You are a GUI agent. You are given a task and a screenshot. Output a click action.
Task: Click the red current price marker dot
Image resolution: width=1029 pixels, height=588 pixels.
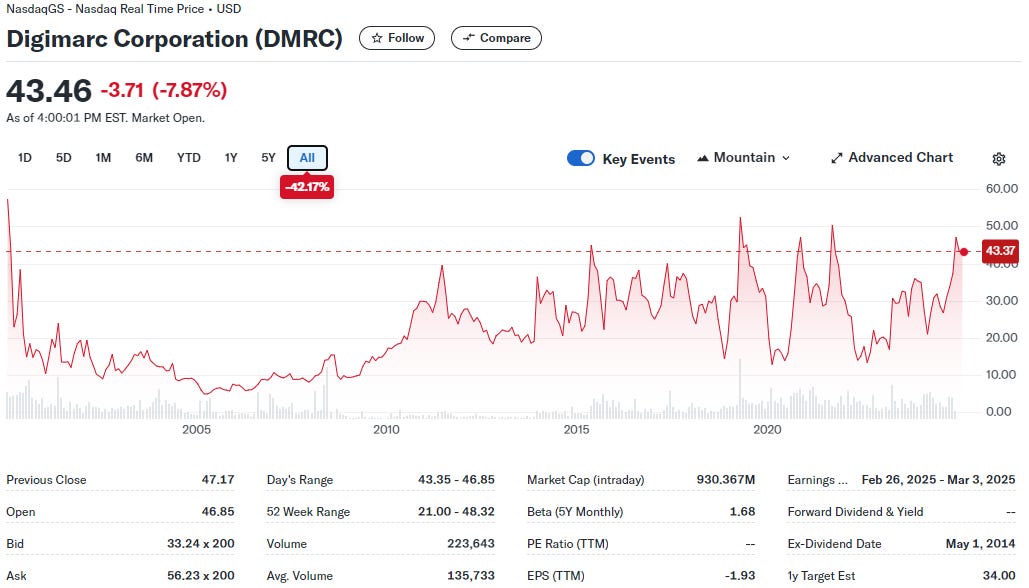(x=963, y=252)
